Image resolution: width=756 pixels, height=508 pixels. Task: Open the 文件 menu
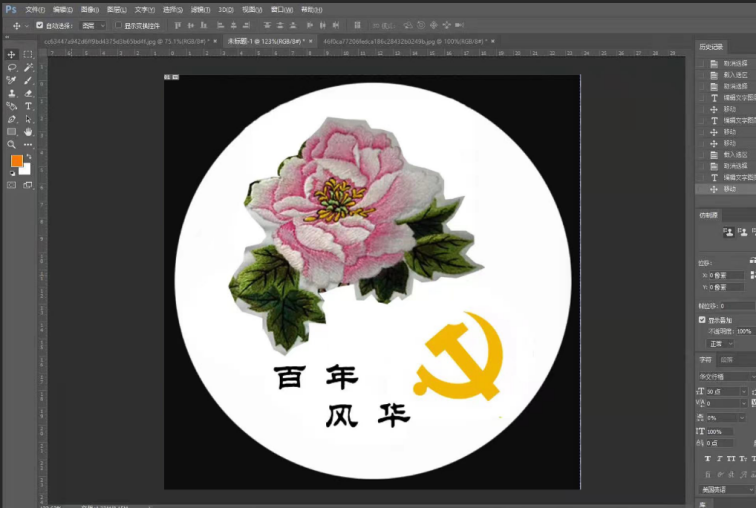(35, 9)
